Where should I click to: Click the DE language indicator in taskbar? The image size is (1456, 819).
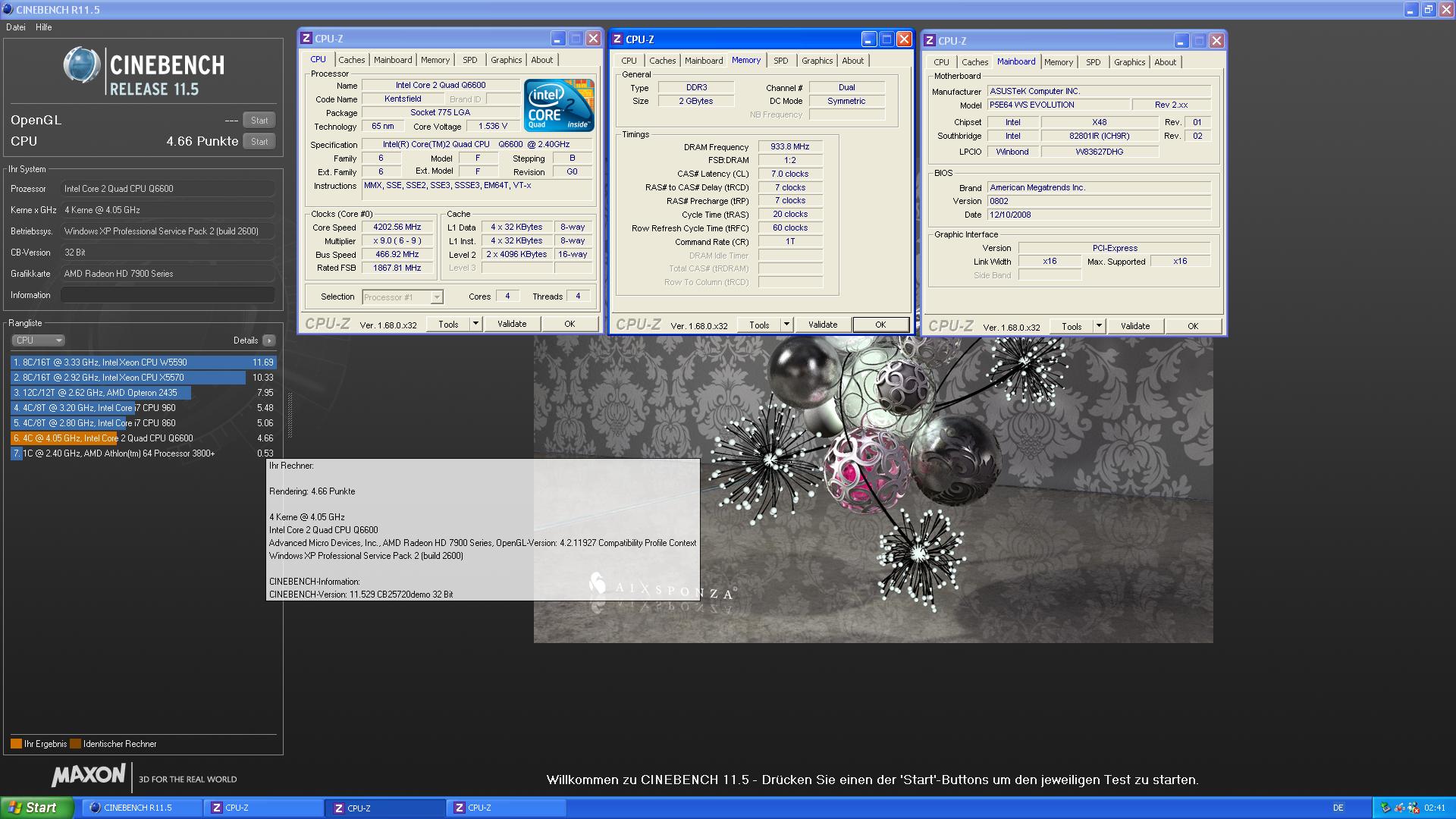coord(1338,808)
